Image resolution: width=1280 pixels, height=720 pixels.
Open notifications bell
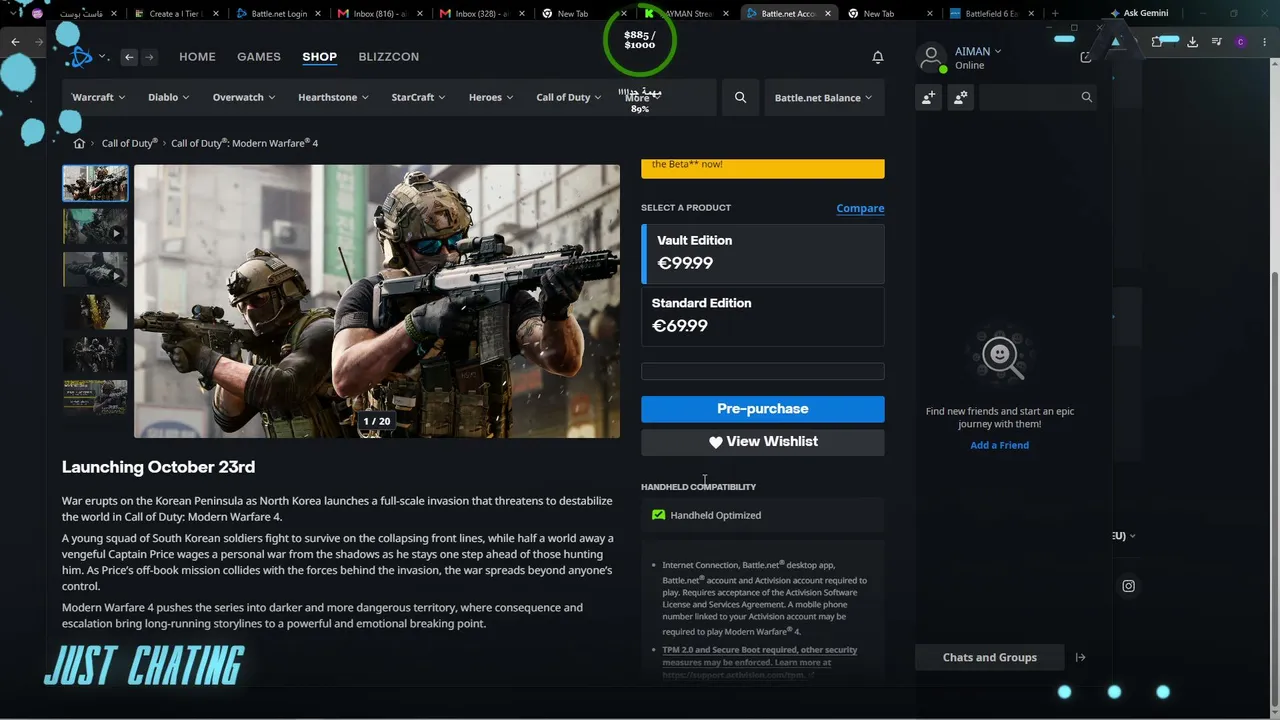878,57
